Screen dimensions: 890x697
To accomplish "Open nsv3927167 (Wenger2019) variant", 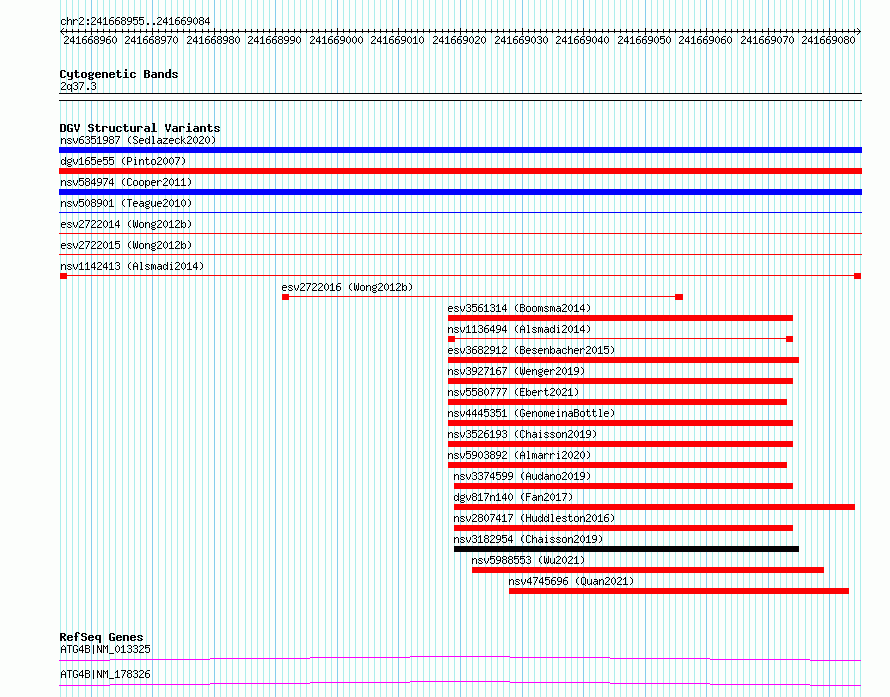I will click(516, 371).
